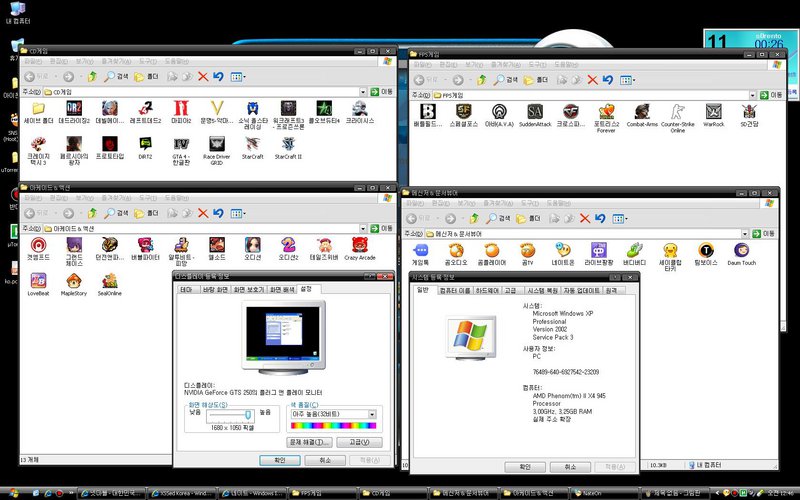Select the Crazy Arcade game icon

359,244
